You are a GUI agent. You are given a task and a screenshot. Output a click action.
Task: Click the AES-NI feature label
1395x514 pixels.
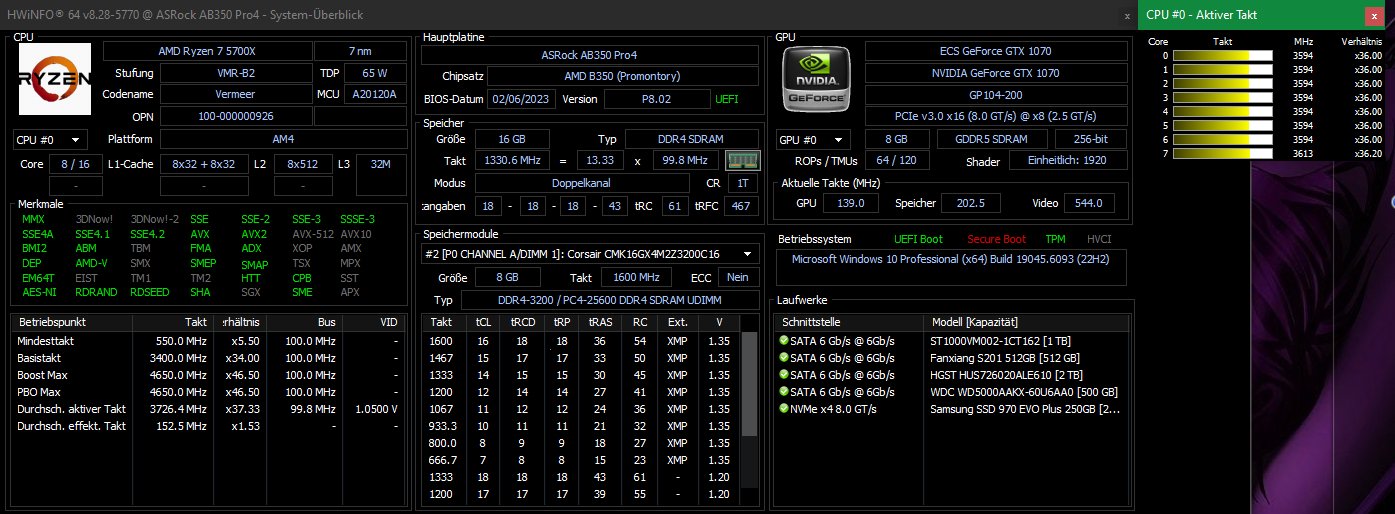click(x=37, y=292)
